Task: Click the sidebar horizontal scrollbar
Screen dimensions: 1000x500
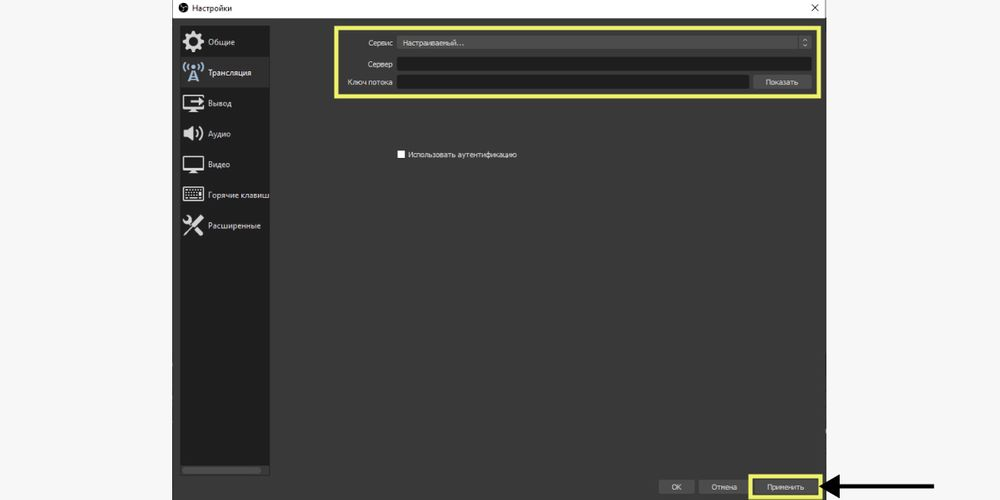Action: point(221,470)
